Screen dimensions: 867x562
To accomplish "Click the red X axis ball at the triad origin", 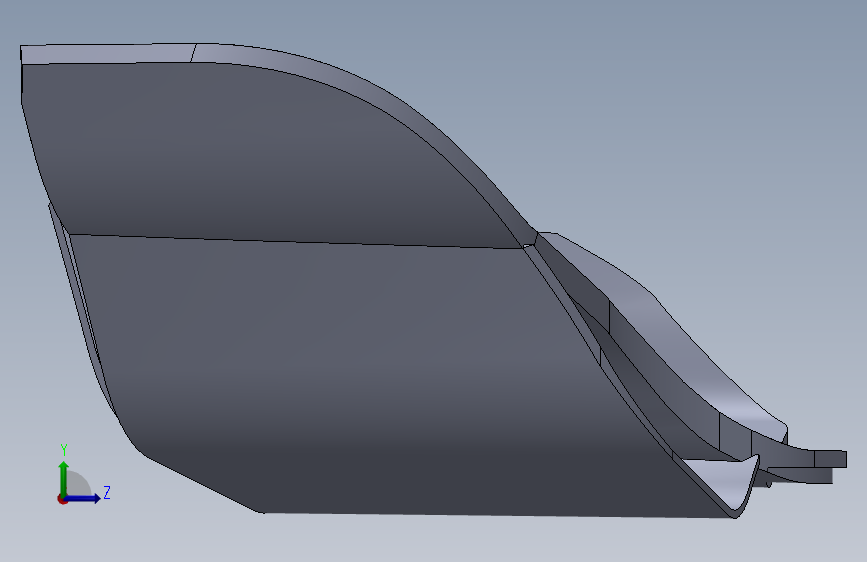I will click(62, 499).
